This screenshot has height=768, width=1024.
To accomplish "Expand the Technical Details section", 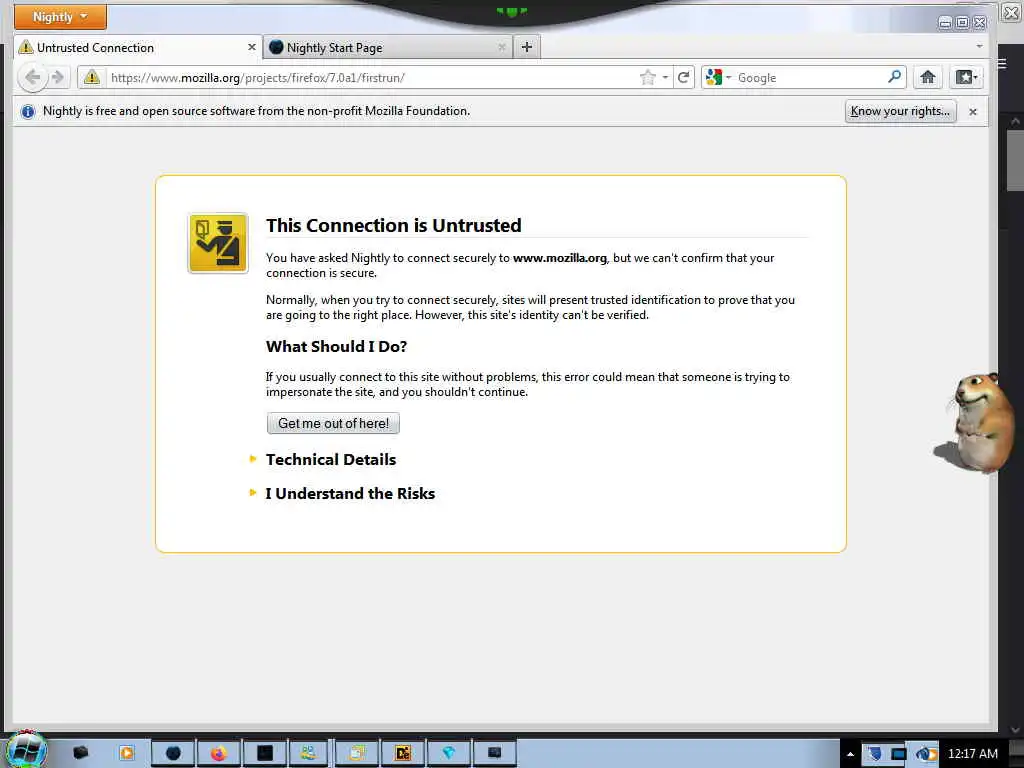I will pos(330,460).
